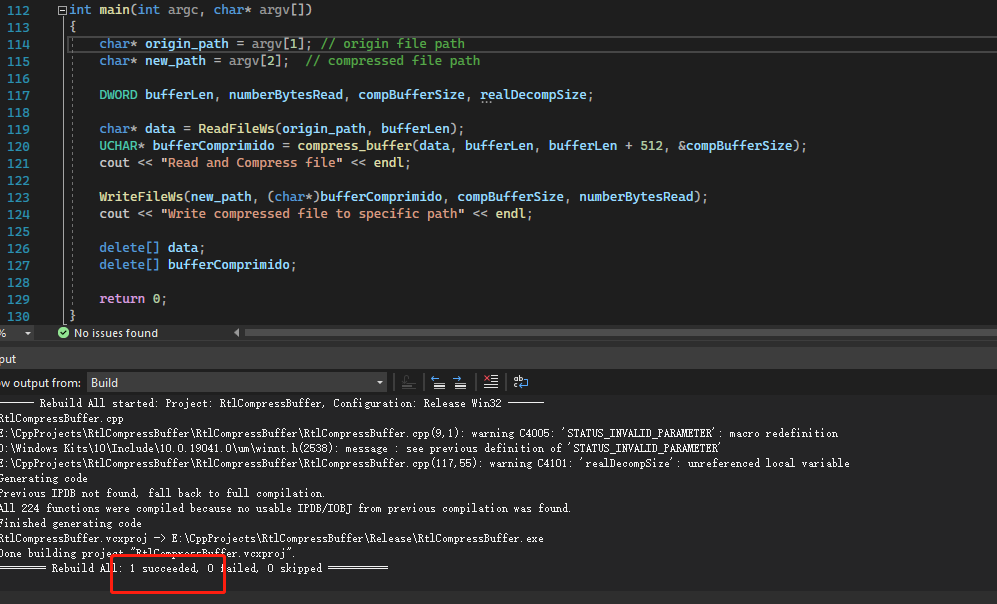Go to the next message in Output
The width and height of the screenshot is (997, 604).
[460, 382]
